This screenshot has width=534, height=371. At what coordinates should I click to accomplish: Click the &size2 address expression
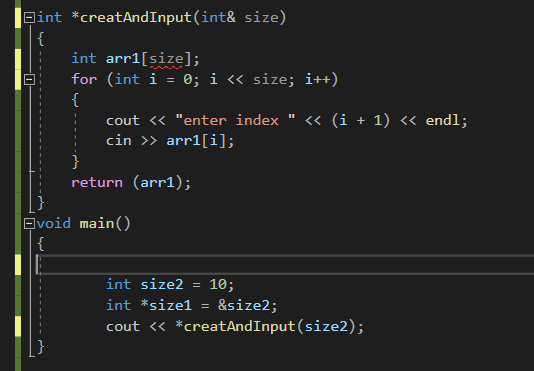244,306
